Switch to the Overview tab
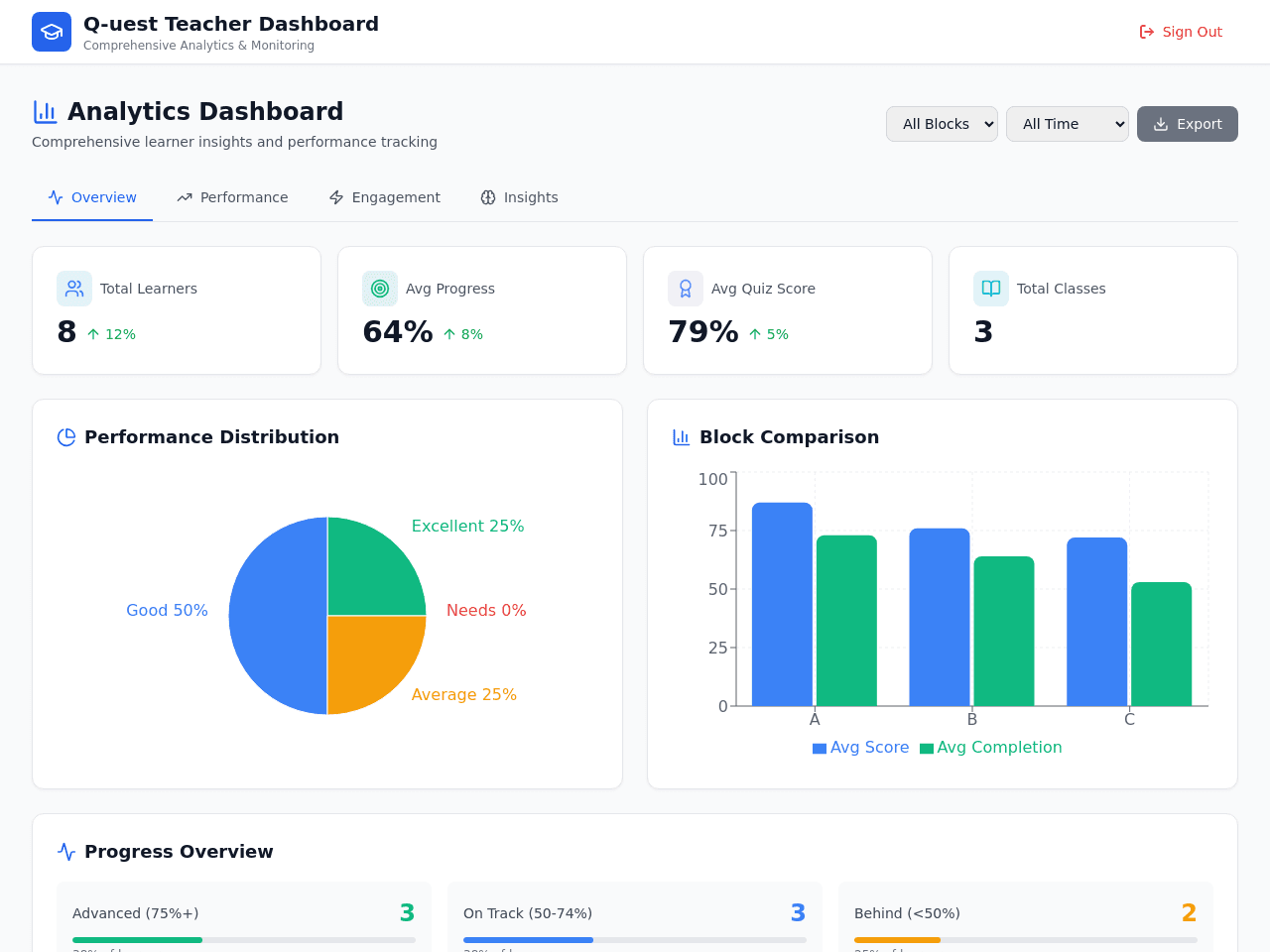This screenshot has height=952, width=1270. point(92,197)
